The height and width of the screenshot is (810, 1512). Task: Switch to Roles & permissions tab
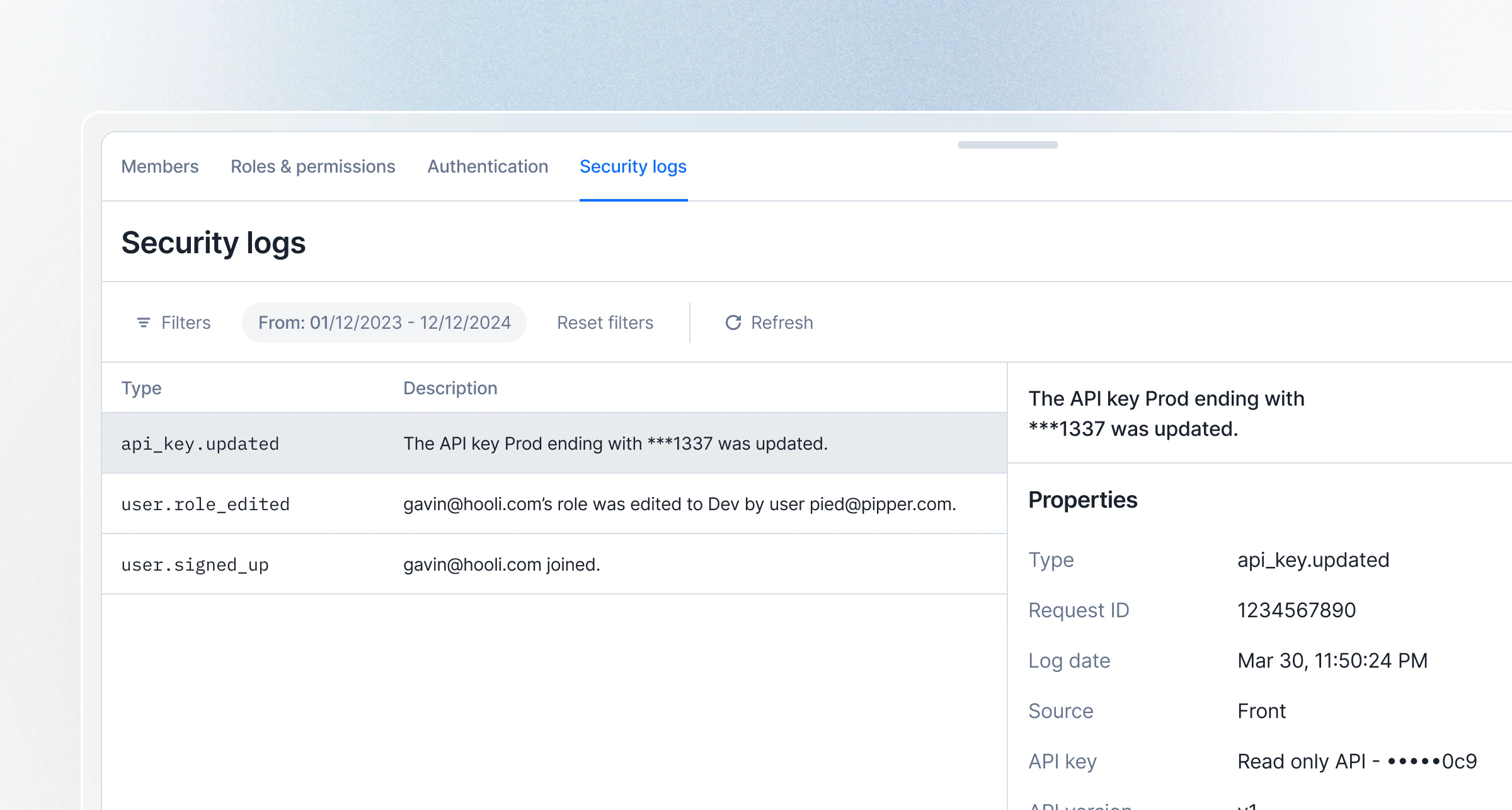[312, 166]
